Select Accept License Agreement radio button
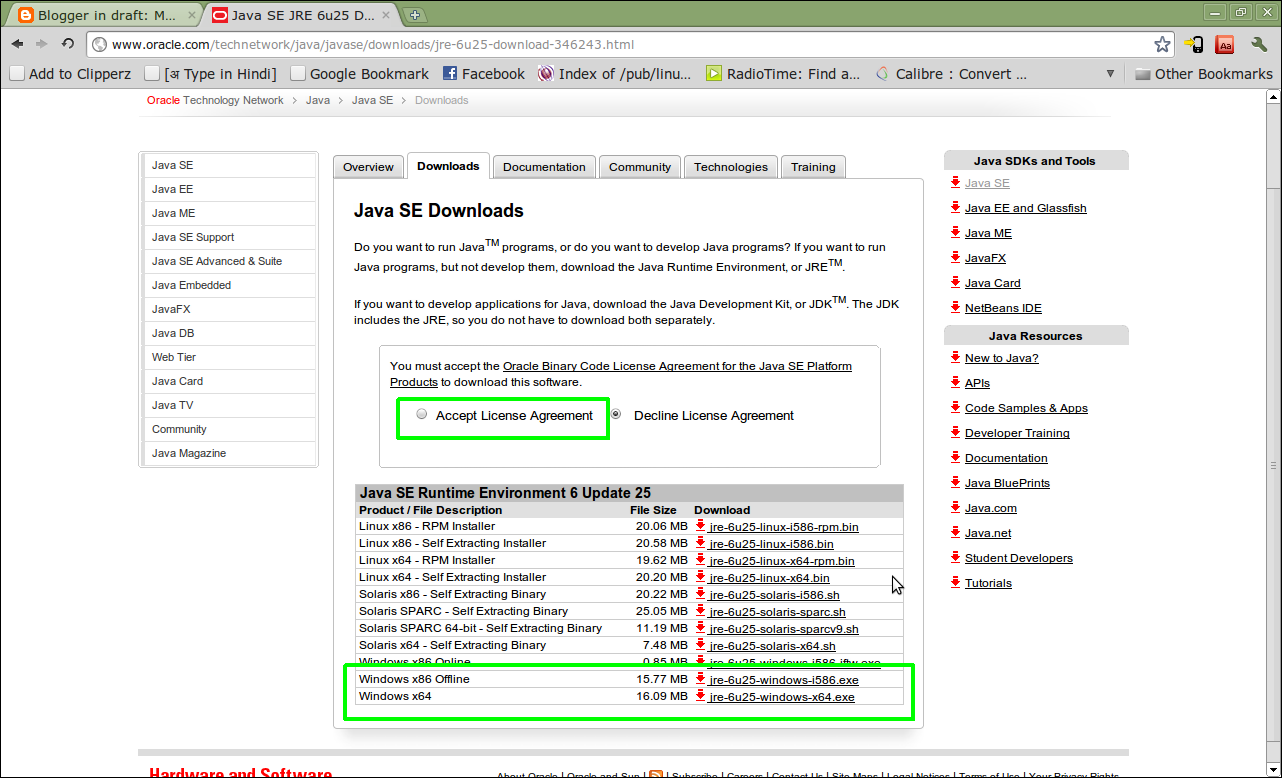This screenshot has width=1282, height=778. (x=422, y=414)
